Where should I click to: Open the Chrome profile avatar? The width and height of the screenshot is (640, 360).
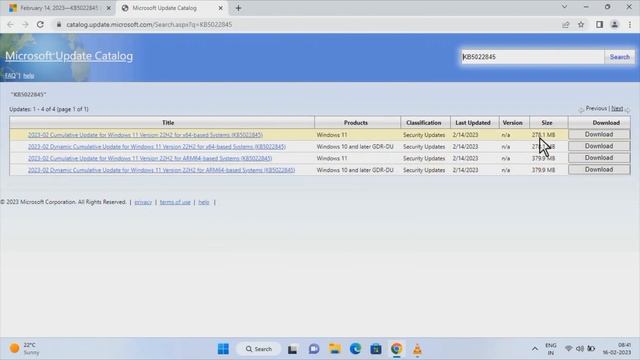click(614, 24)
